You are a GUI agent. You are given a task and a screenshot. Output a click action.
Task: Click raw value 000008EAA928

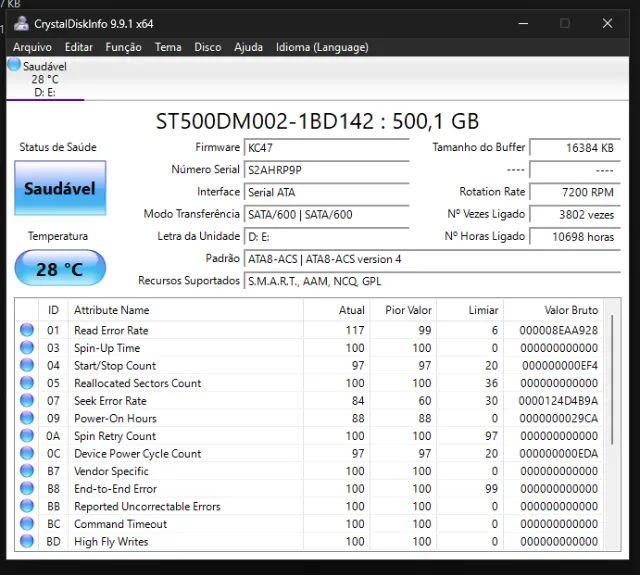pyautogui.click(x=558, y=330)
